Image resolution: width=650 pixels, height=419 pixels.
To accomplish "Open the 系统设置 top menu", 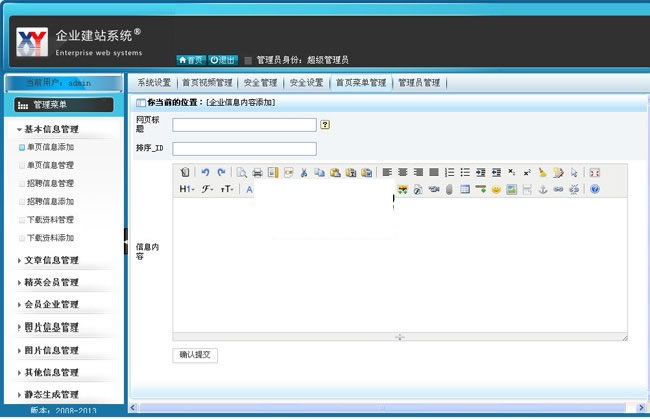I will point(154,83).
